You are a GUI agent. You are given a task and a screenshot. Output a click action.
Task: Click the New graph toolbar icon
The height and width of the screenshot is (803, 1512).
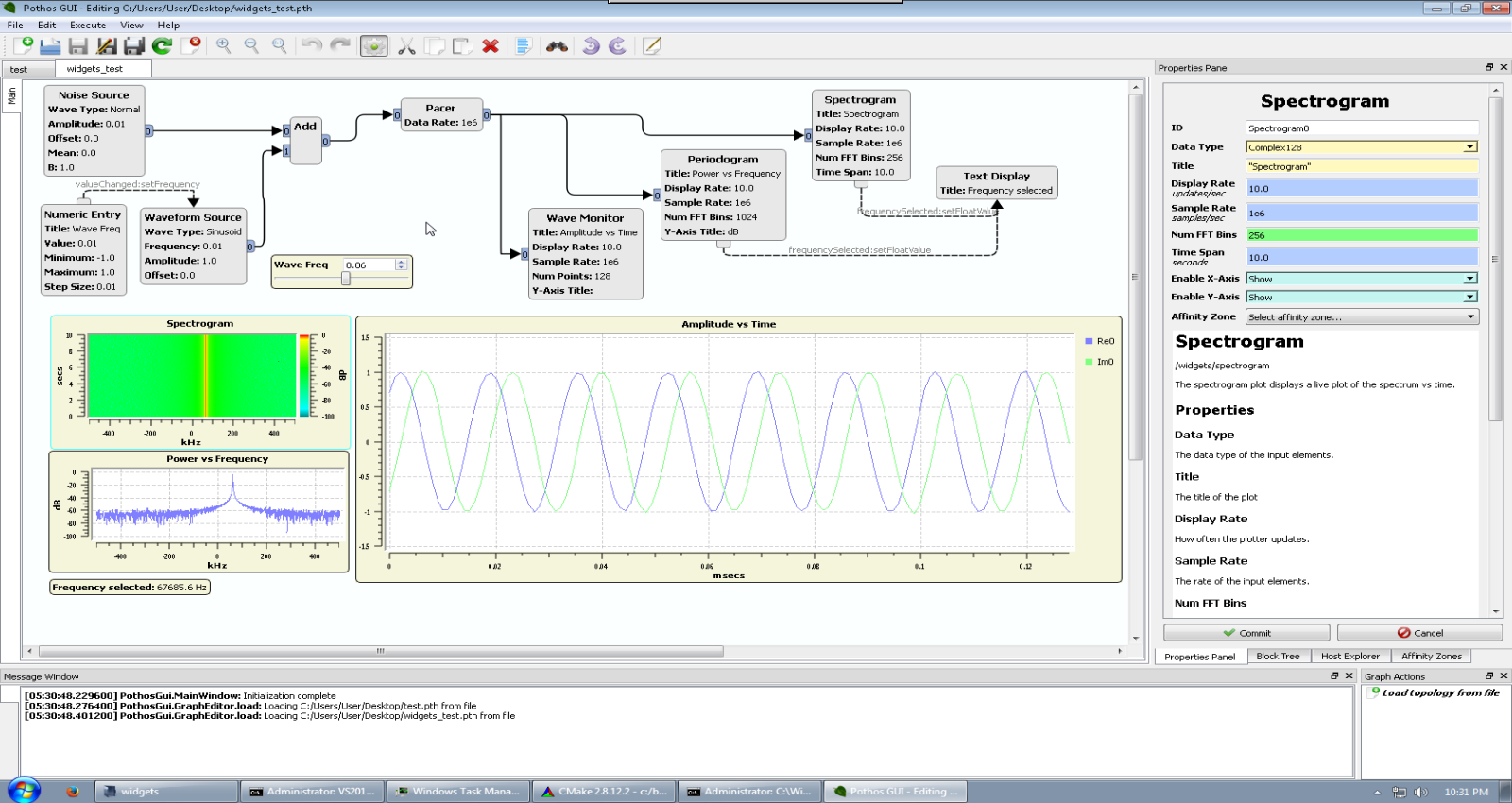[x=24, y=45]
